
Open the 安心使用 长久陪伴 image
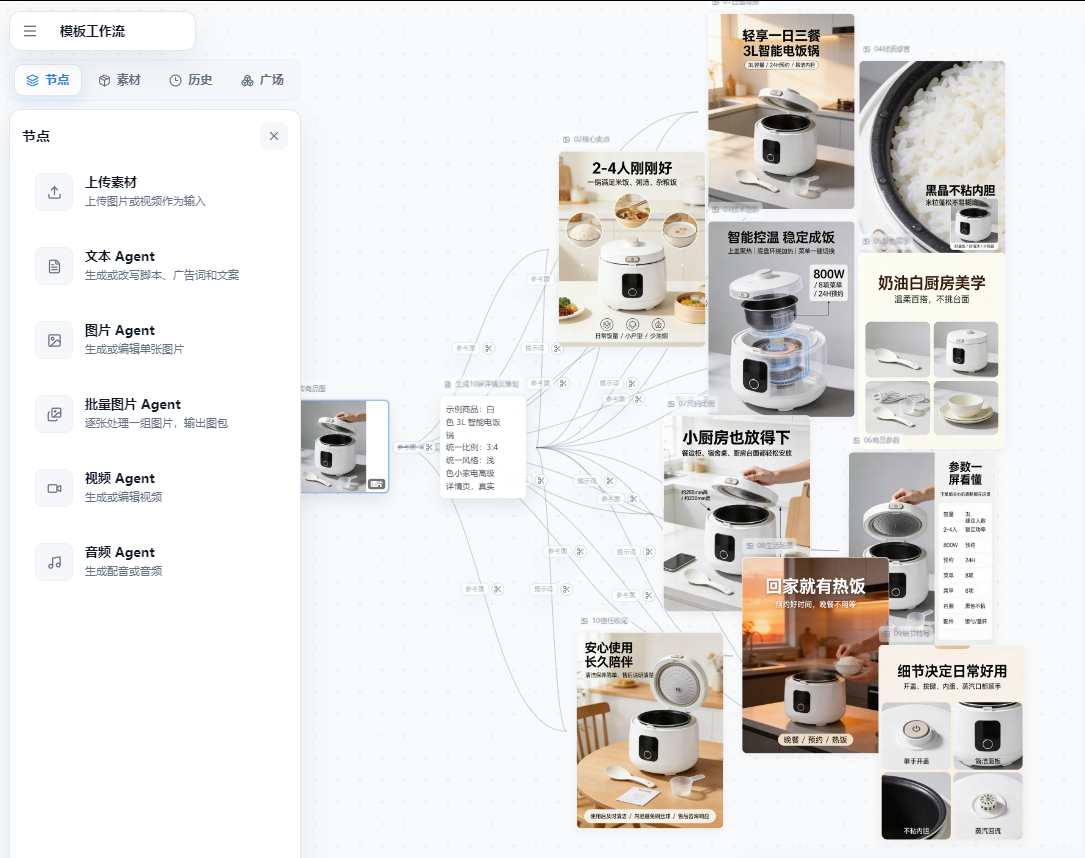(650, 731)
